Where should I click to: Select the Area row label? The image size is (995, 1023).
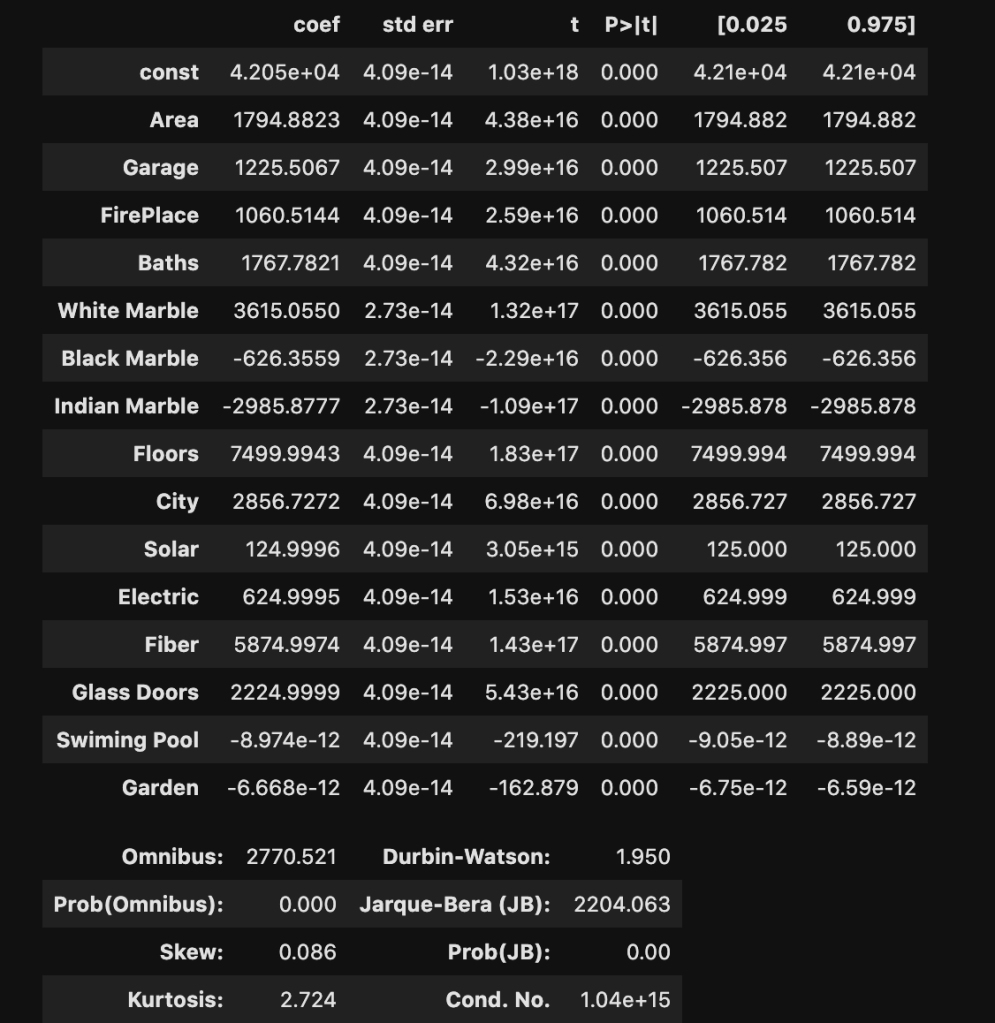174,120
